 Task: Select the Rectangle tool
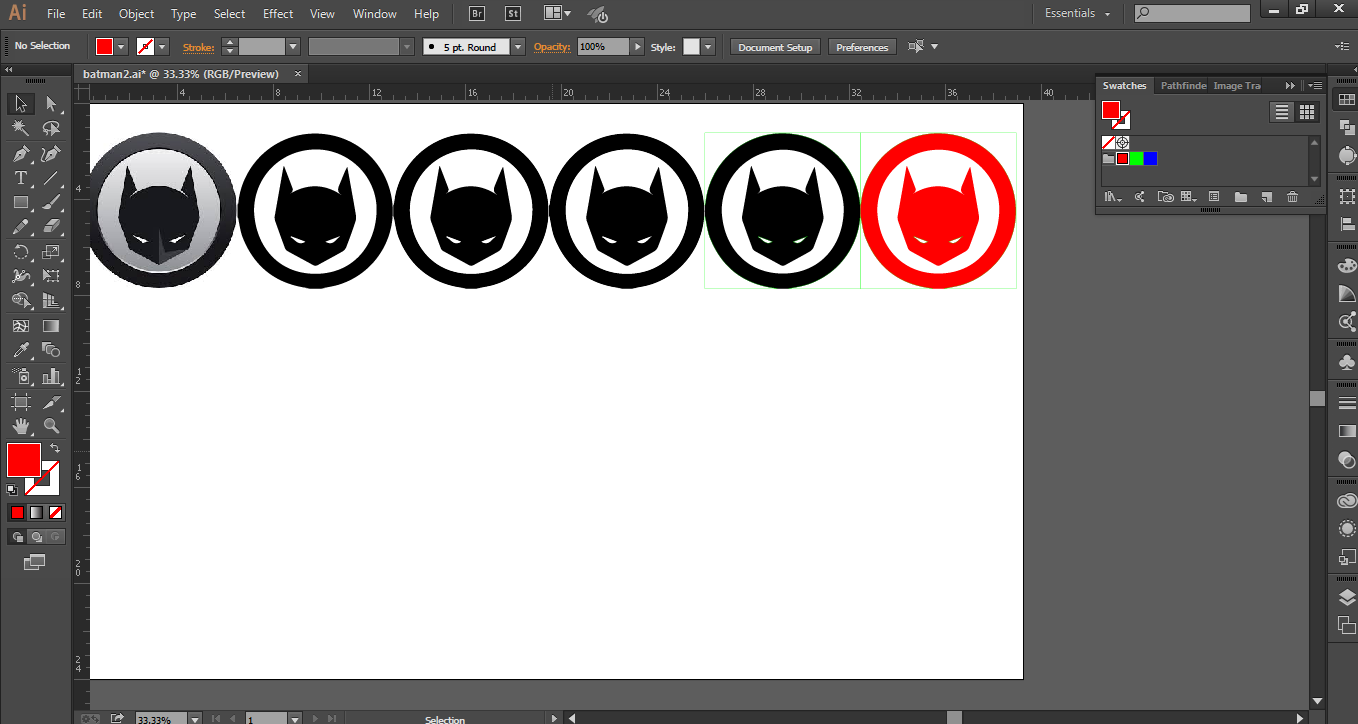point(20,202)
